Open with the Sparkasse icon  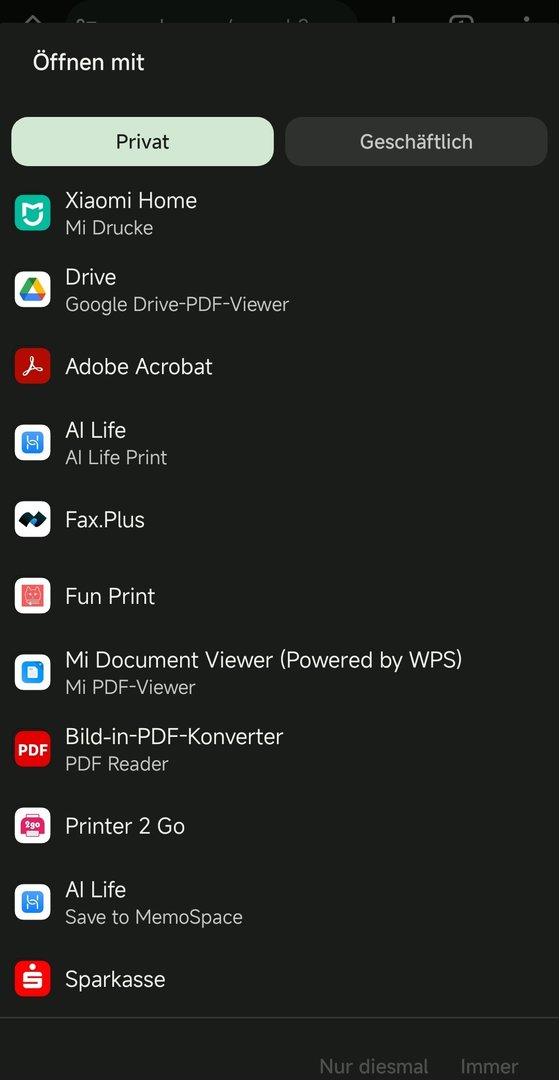[32, 978]
